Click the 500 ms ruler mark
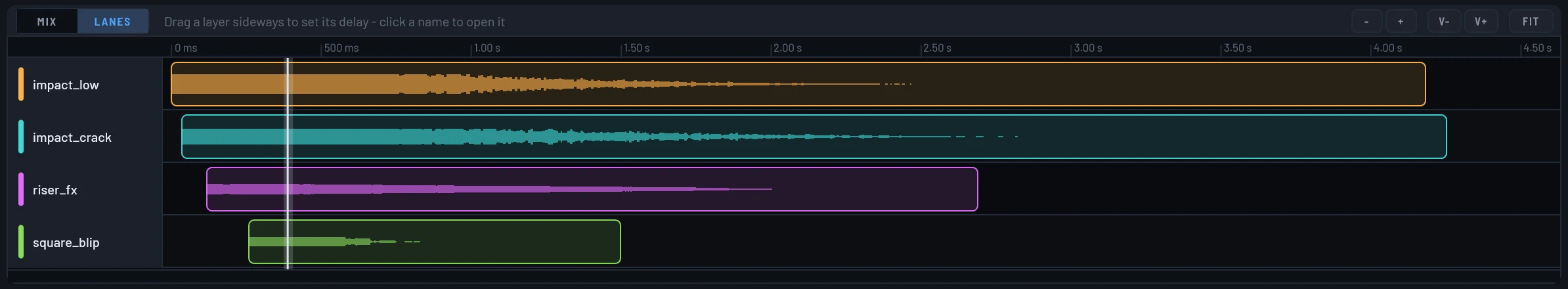The height and width of the screenshot is (289, 1568). click(x=341, y=48)
